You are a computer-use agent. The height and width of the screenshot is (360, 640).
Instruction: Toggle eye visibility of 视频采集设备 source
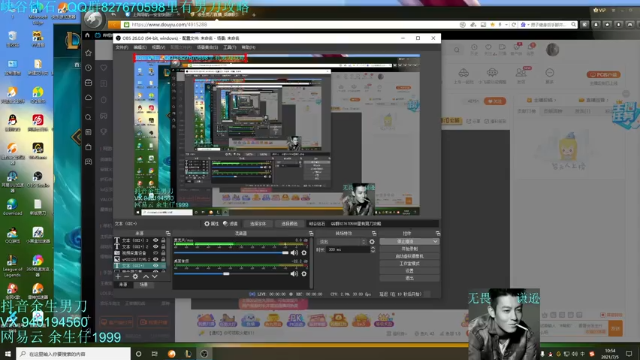[156, 253]
